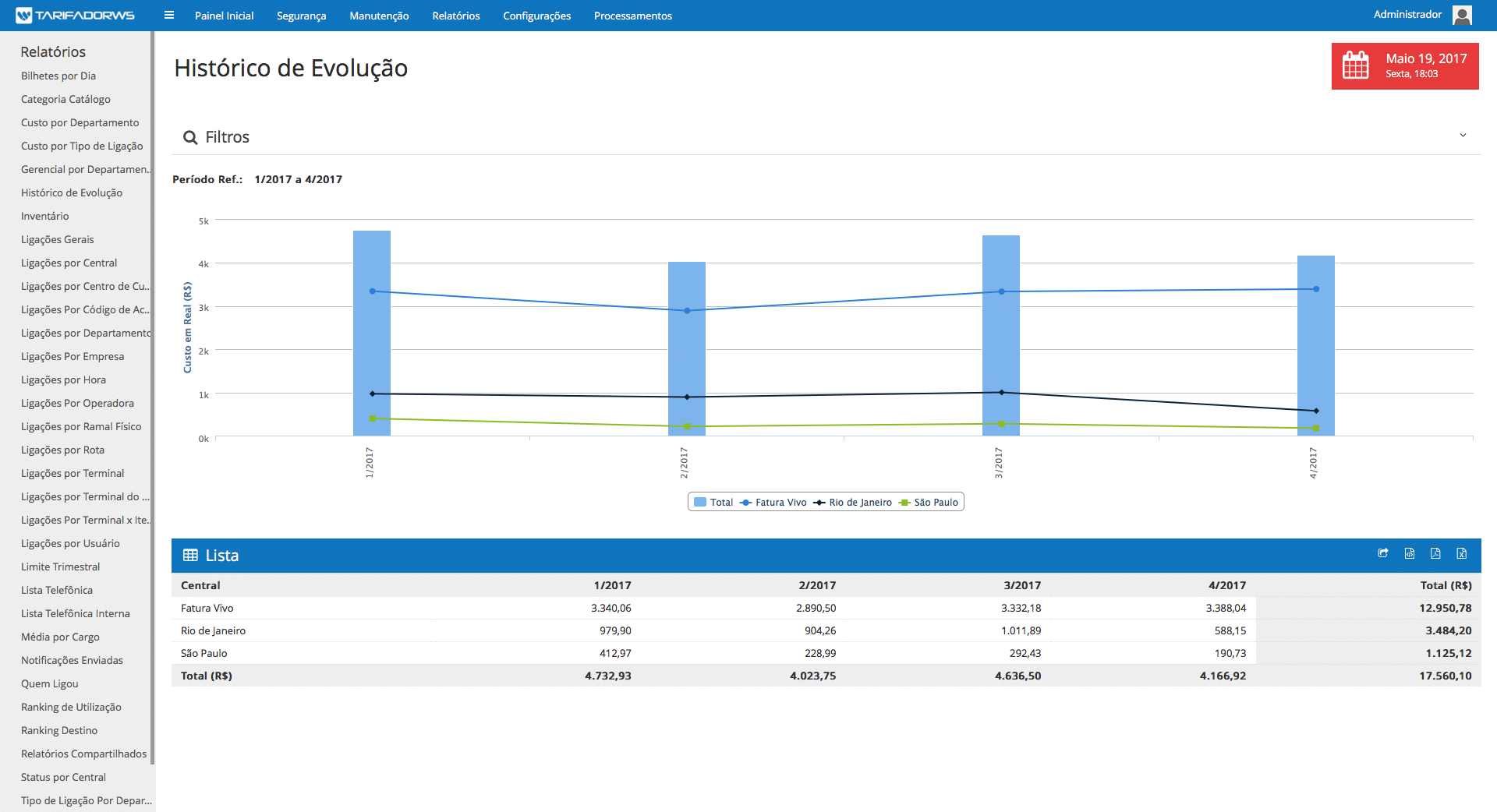1497x812 pixels.
Task: Click the calendar icon in the date box
Action: [x=1356, y=65]
